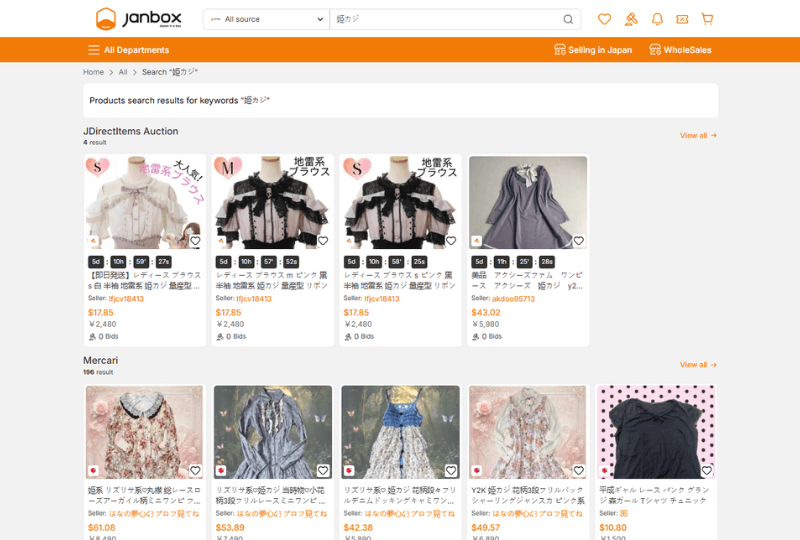
Task: Open the shopping cart icon
Action: point(707,19)
